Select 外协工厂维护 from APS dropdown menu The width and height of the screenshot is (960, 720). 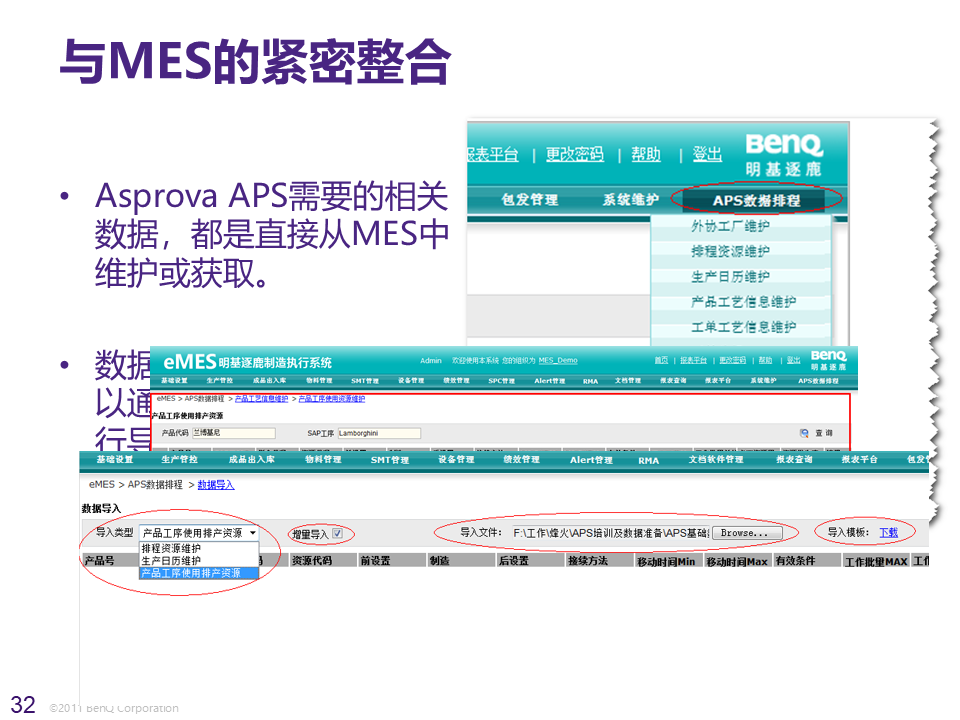(x=730, y=227)
